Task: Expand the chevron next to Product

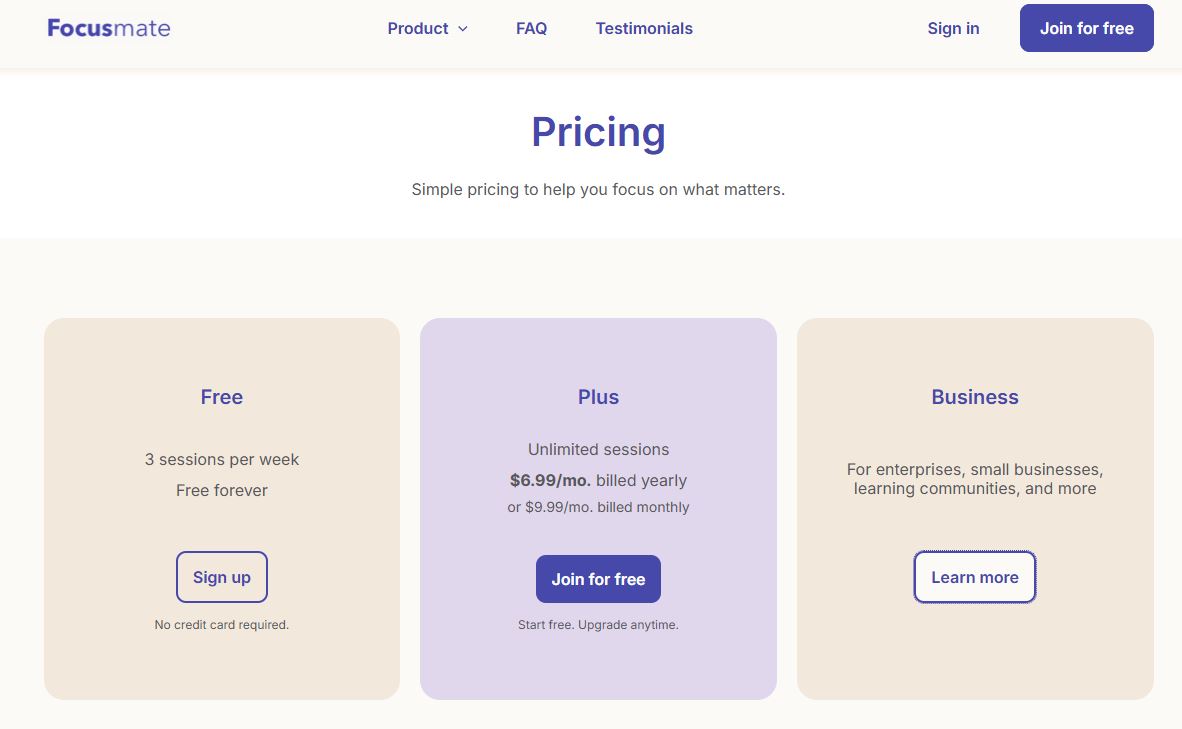Action: coord(461,29)
